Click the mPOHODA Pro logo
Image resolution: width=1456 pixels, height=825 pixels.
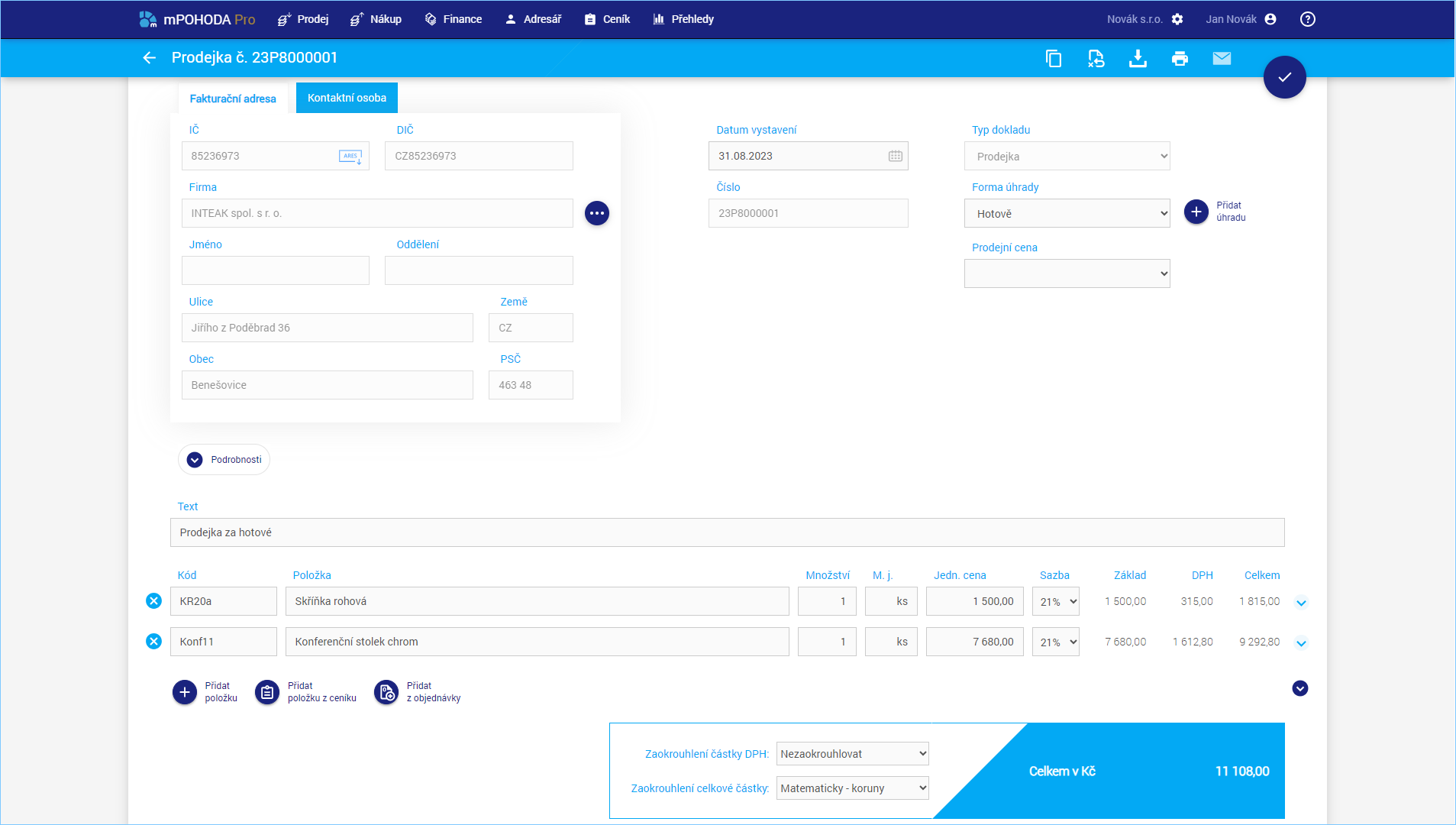[197, 19]
